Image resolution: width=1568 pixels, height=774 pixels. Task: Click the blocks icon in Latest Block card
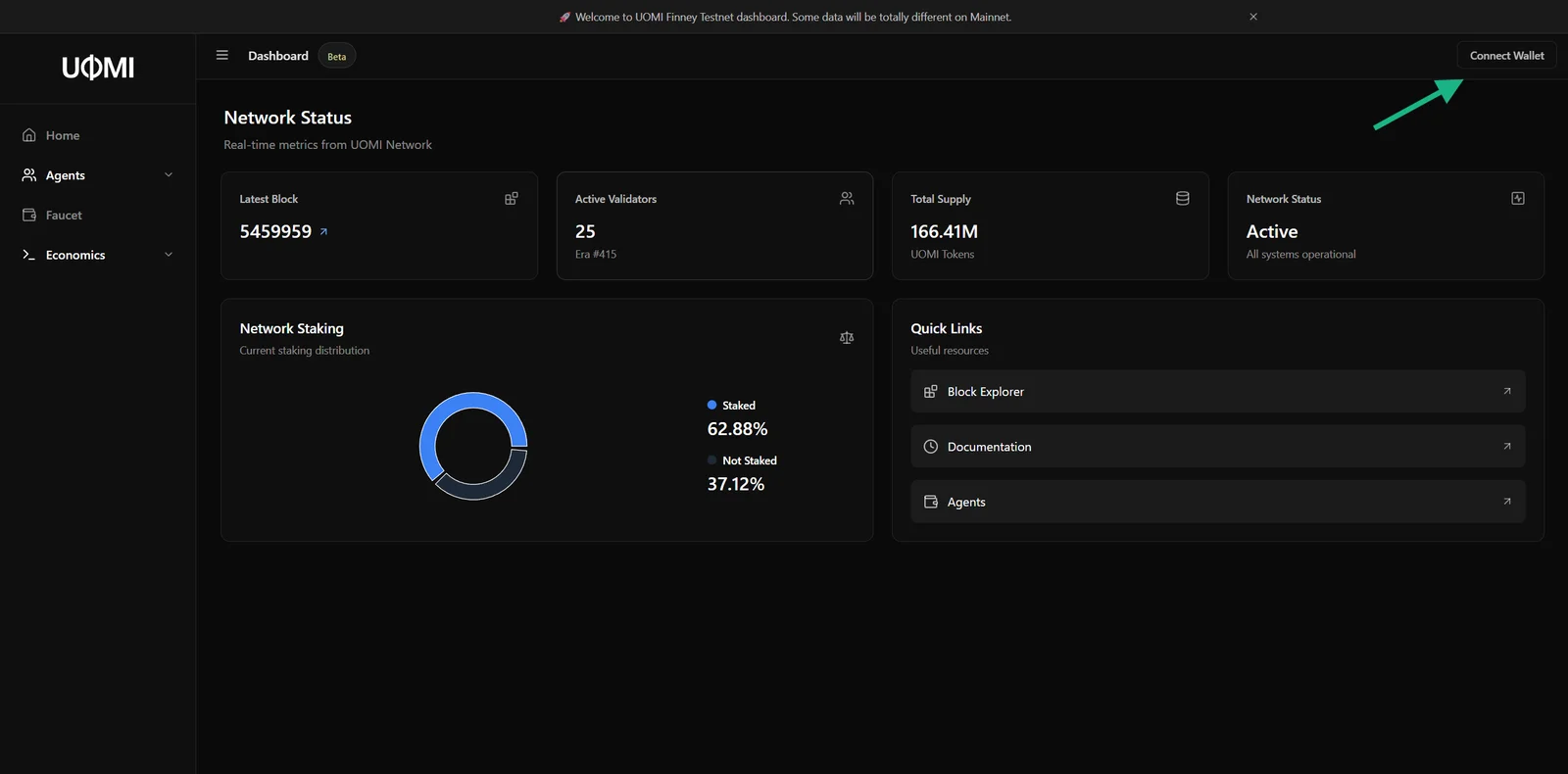tap(512, 199)
